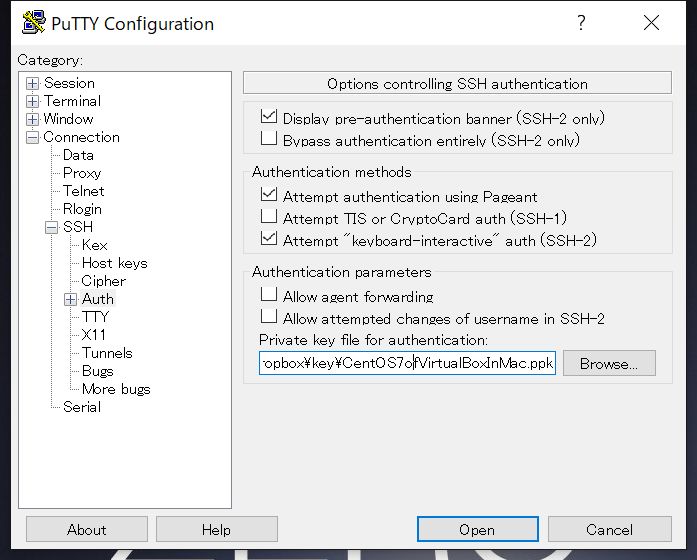Collapse the SSH tree node
The width and height of the screenshot is (697, 560).
(x=52, y=228)
